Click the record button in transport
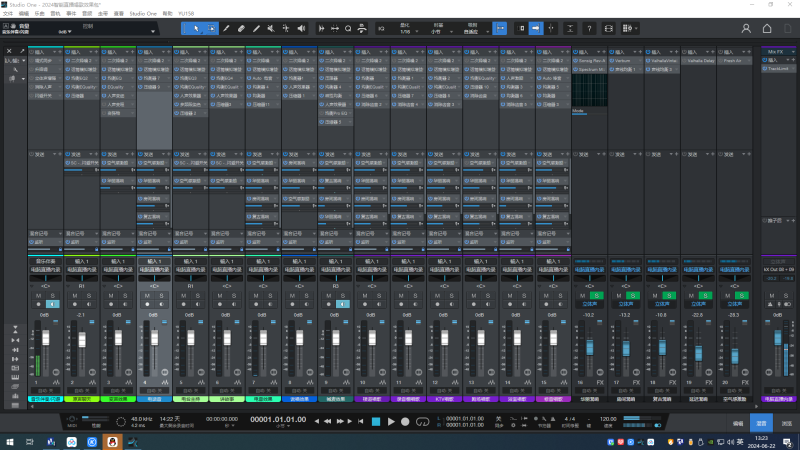Viewport: 800px width, 450px height. click(x=405, y=421)
